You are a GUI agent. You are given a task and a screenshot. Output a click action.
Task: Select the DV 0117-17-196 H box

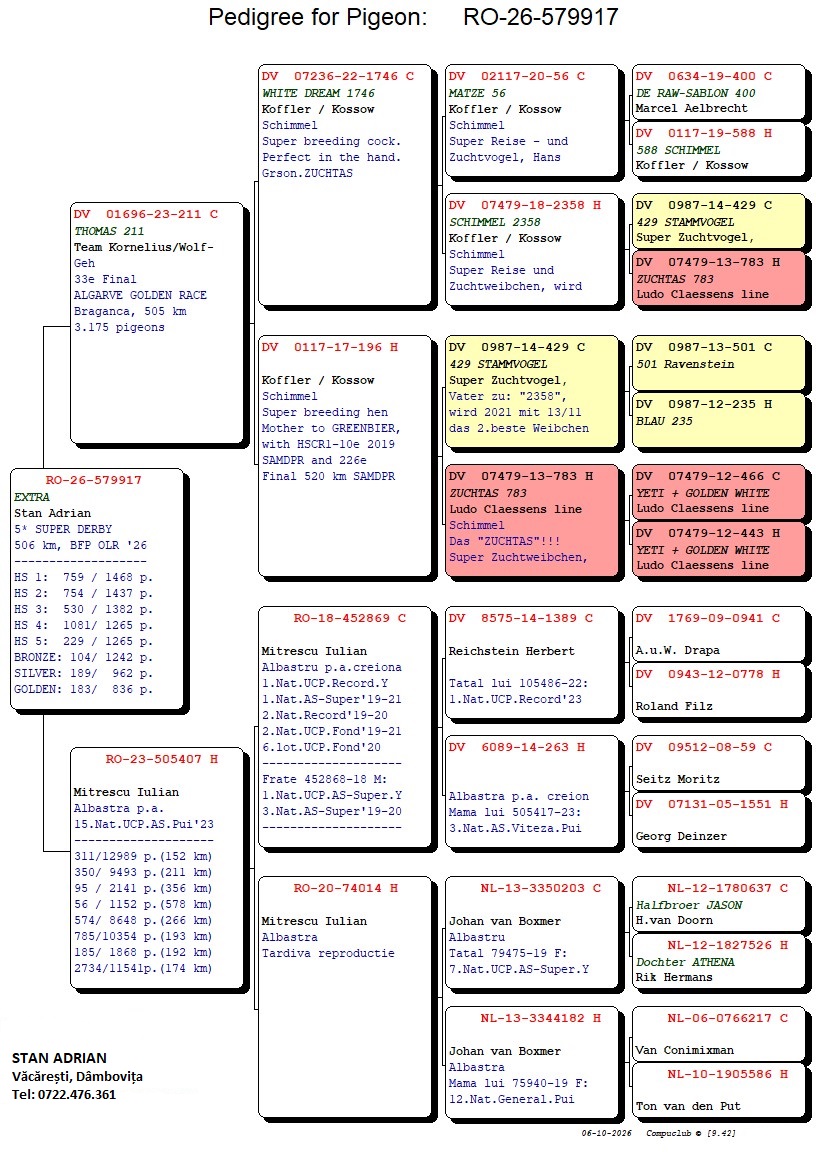pos(344,455)
